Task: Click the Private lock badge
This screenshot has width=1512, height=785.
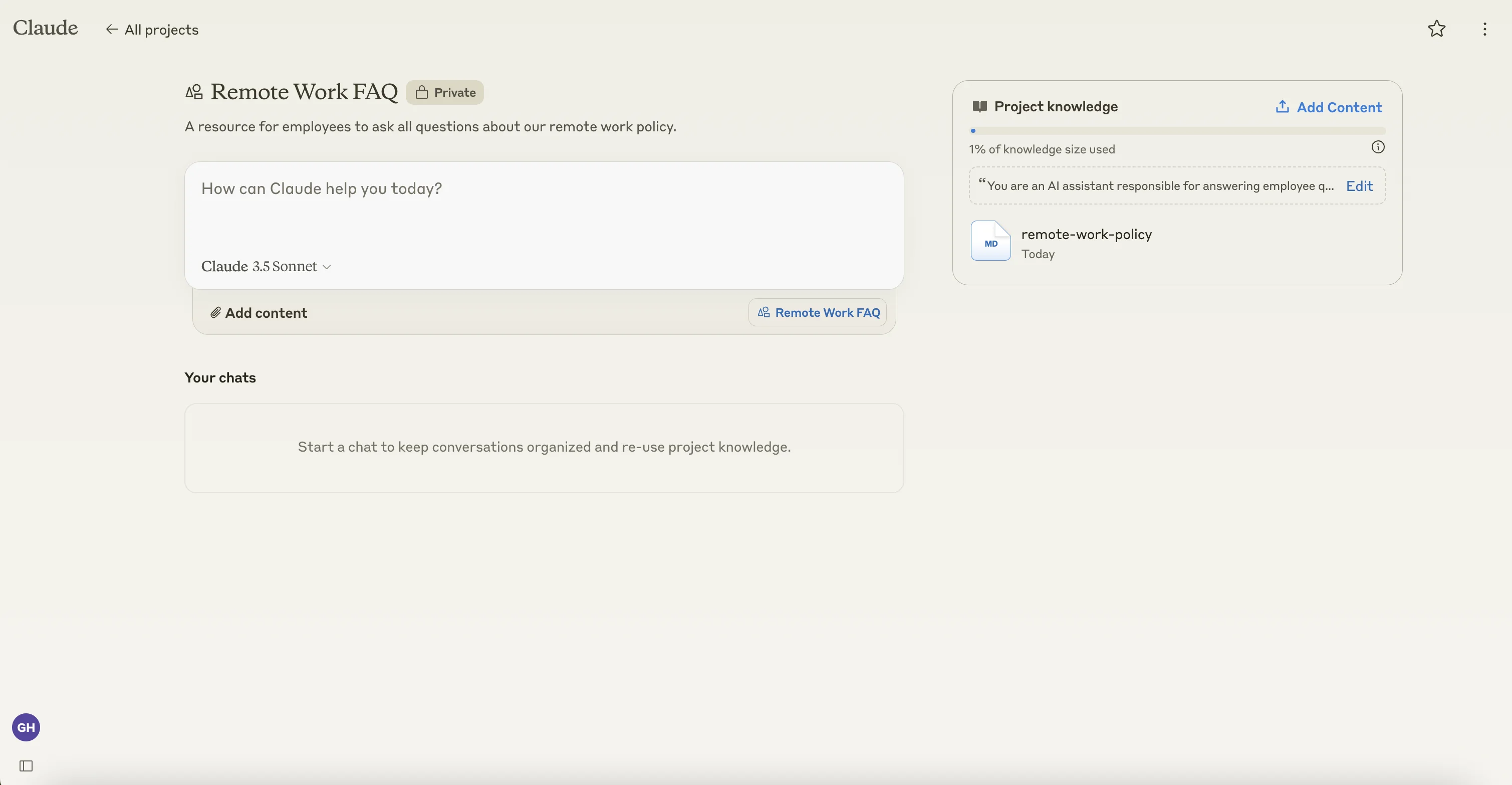Action: click(x=444, y=93)
